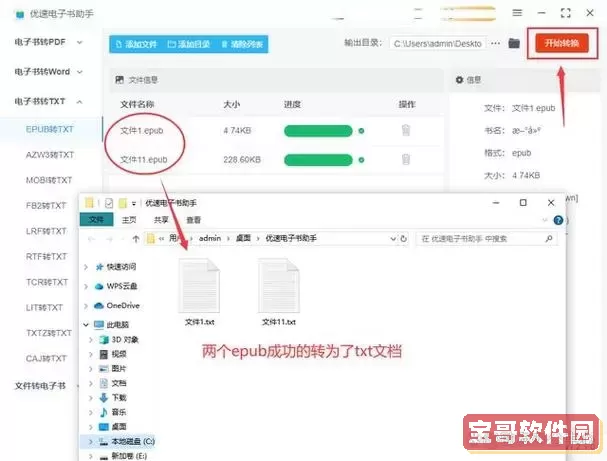The image size is (607, 461).
Task: Click green status dot for 文件11.epub
Action: tap(361, 159)
